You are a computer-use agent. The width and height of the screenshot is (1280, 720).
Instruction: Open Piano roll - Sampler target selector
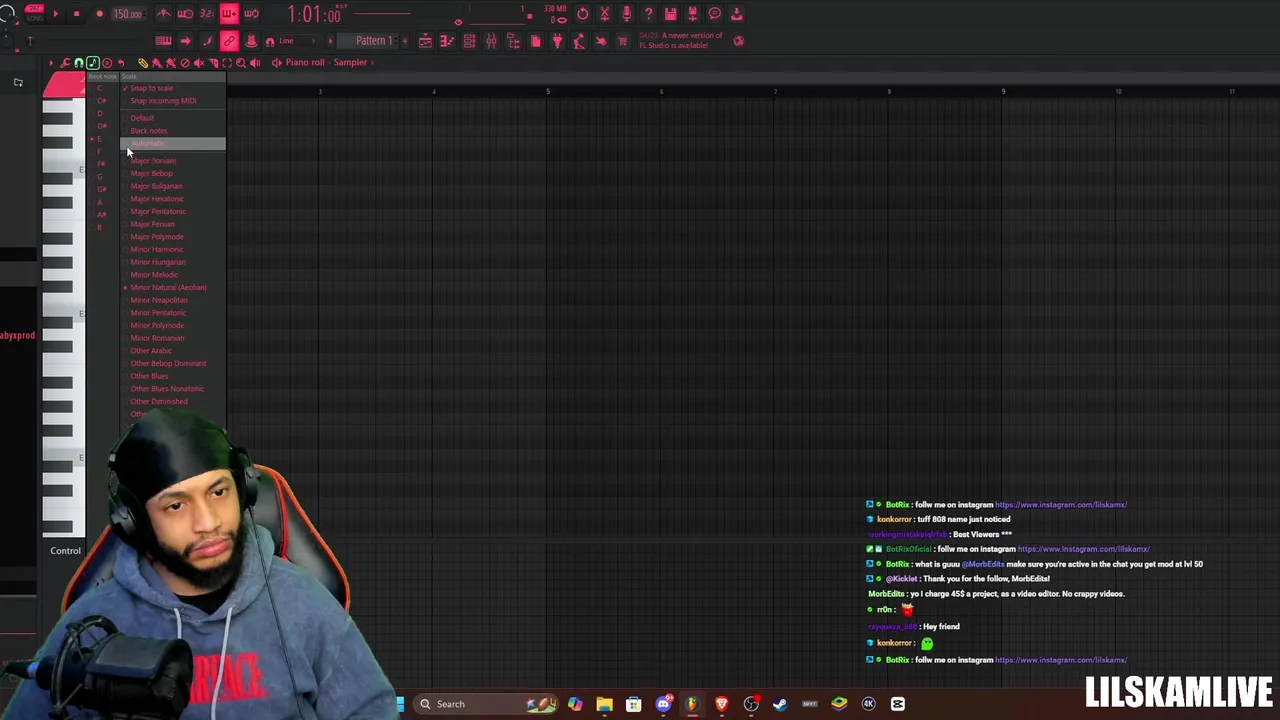pyautogui.click(x=326, y=62)
